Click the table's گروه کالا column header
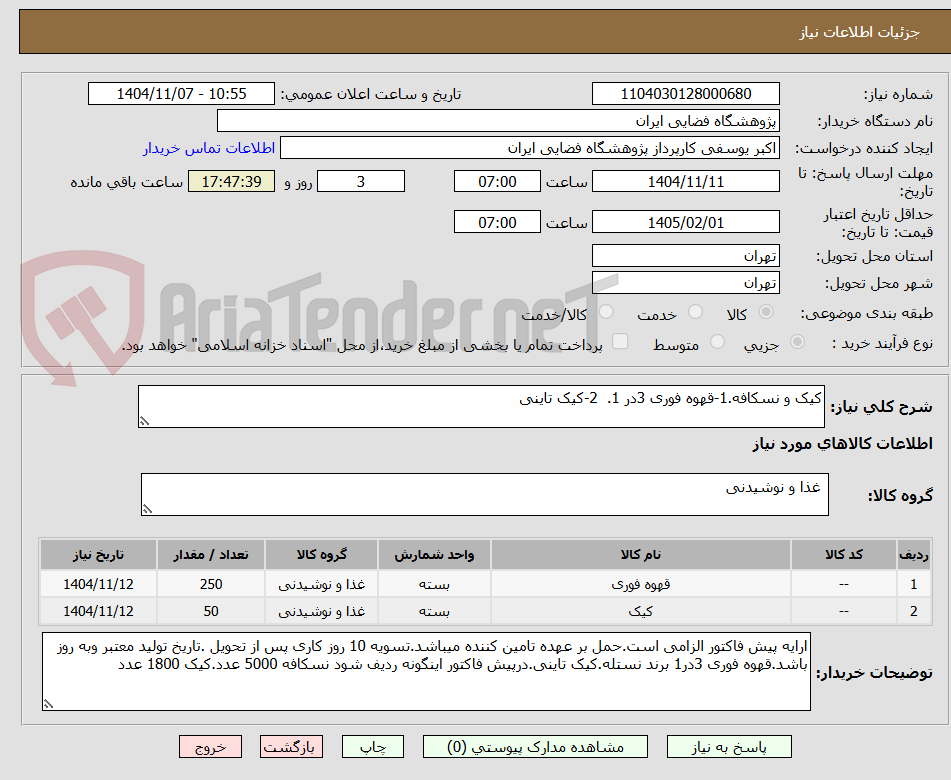 pos(321,554)
